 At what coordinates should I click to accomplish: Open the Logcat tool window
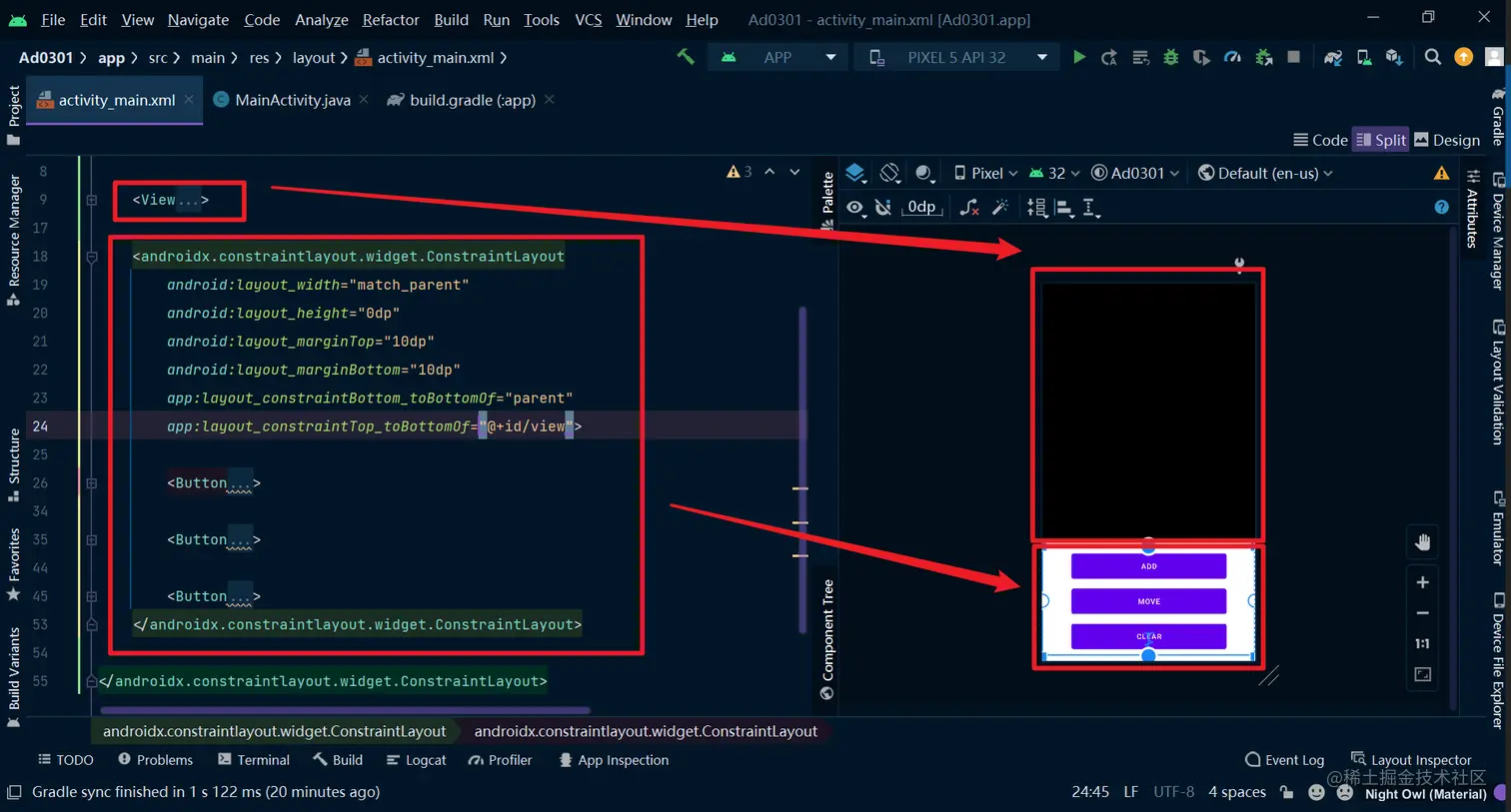(416, 760)
